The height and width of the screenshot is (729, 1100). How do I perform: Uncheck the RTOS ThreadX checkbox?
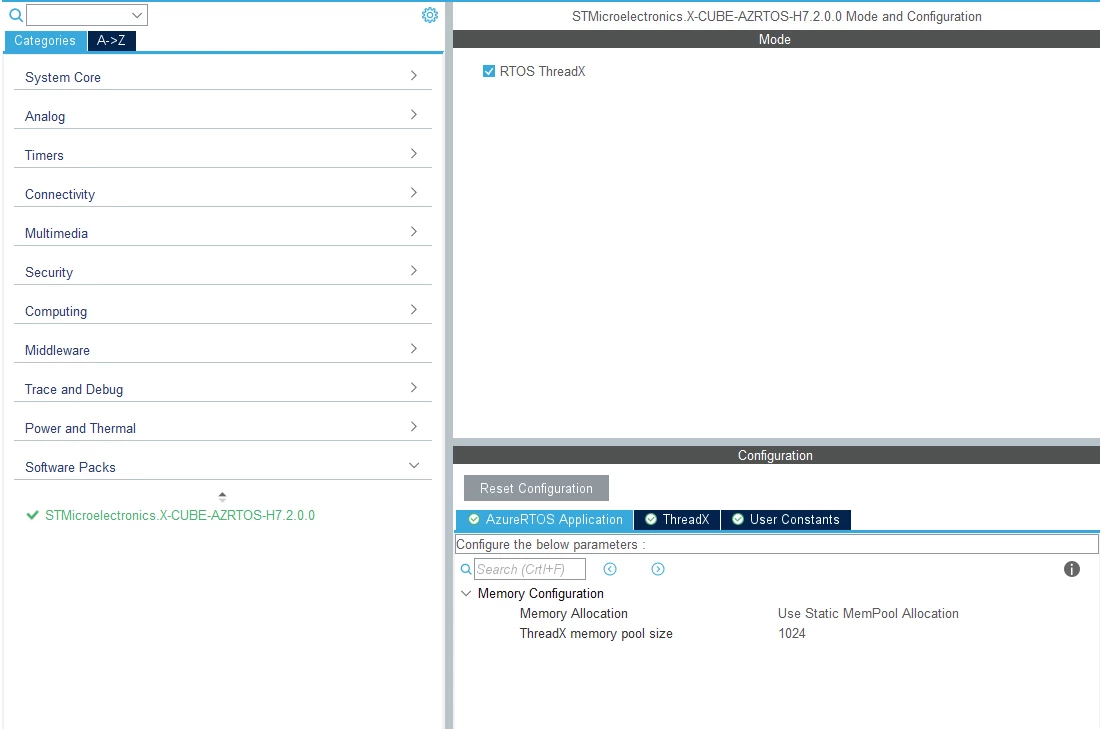pos(489,71)
